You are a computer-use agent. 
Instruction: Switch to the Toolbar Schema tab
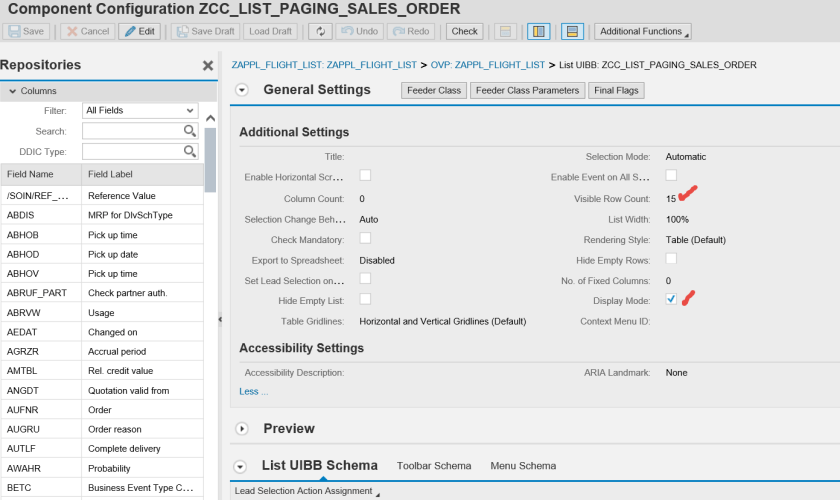(434, 466)
